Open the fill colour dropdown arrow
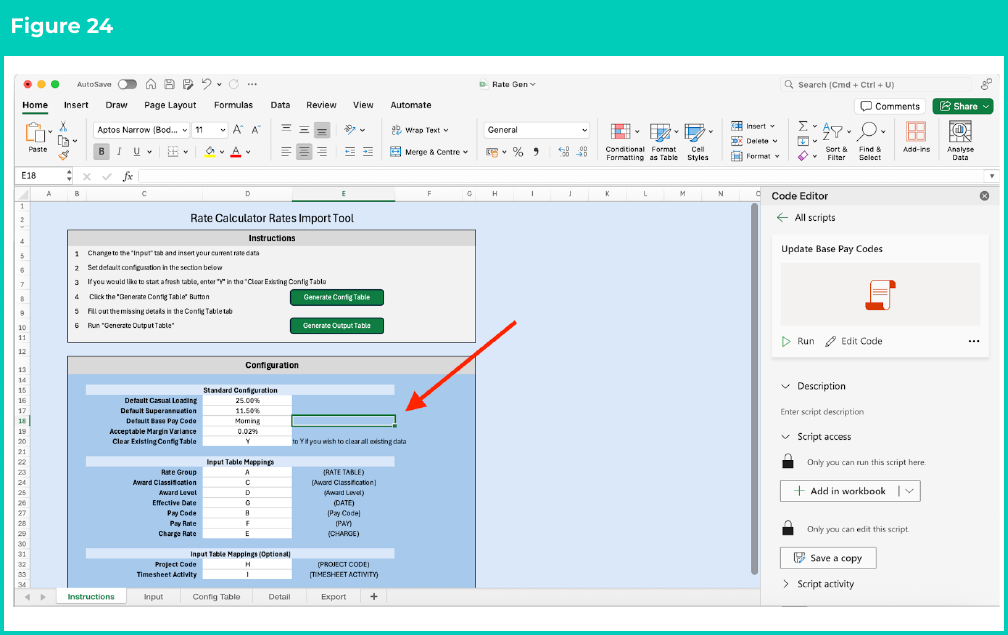1008x635 pixels. click(222, 152)
